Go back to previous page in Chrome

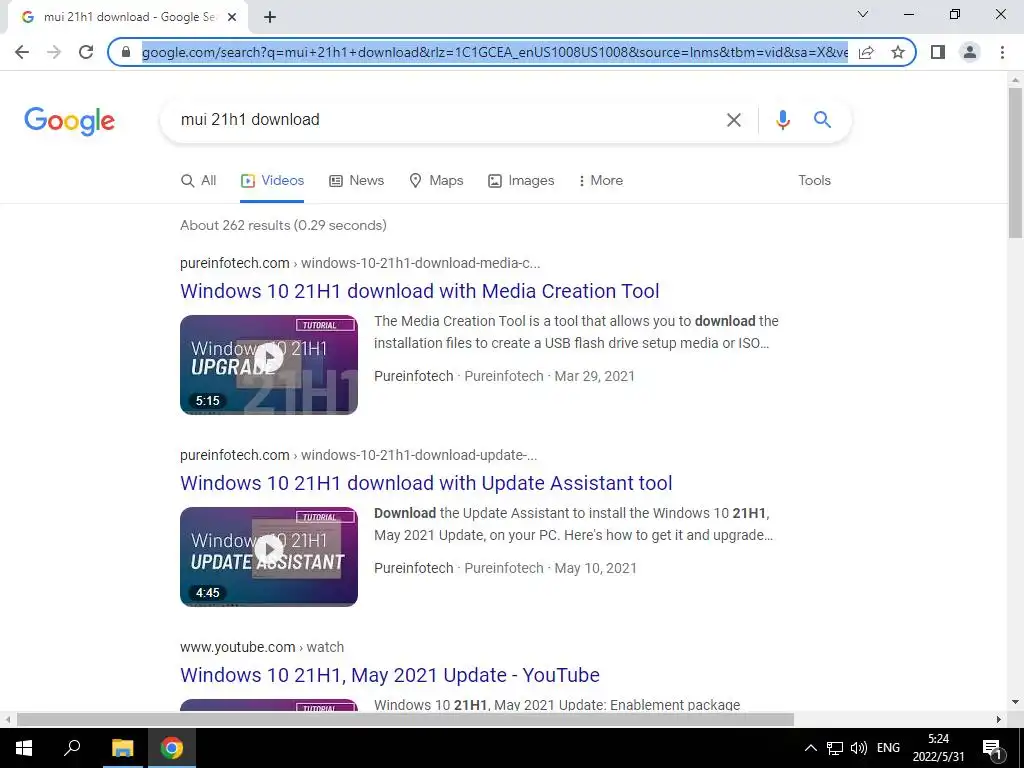click(22, 52)
